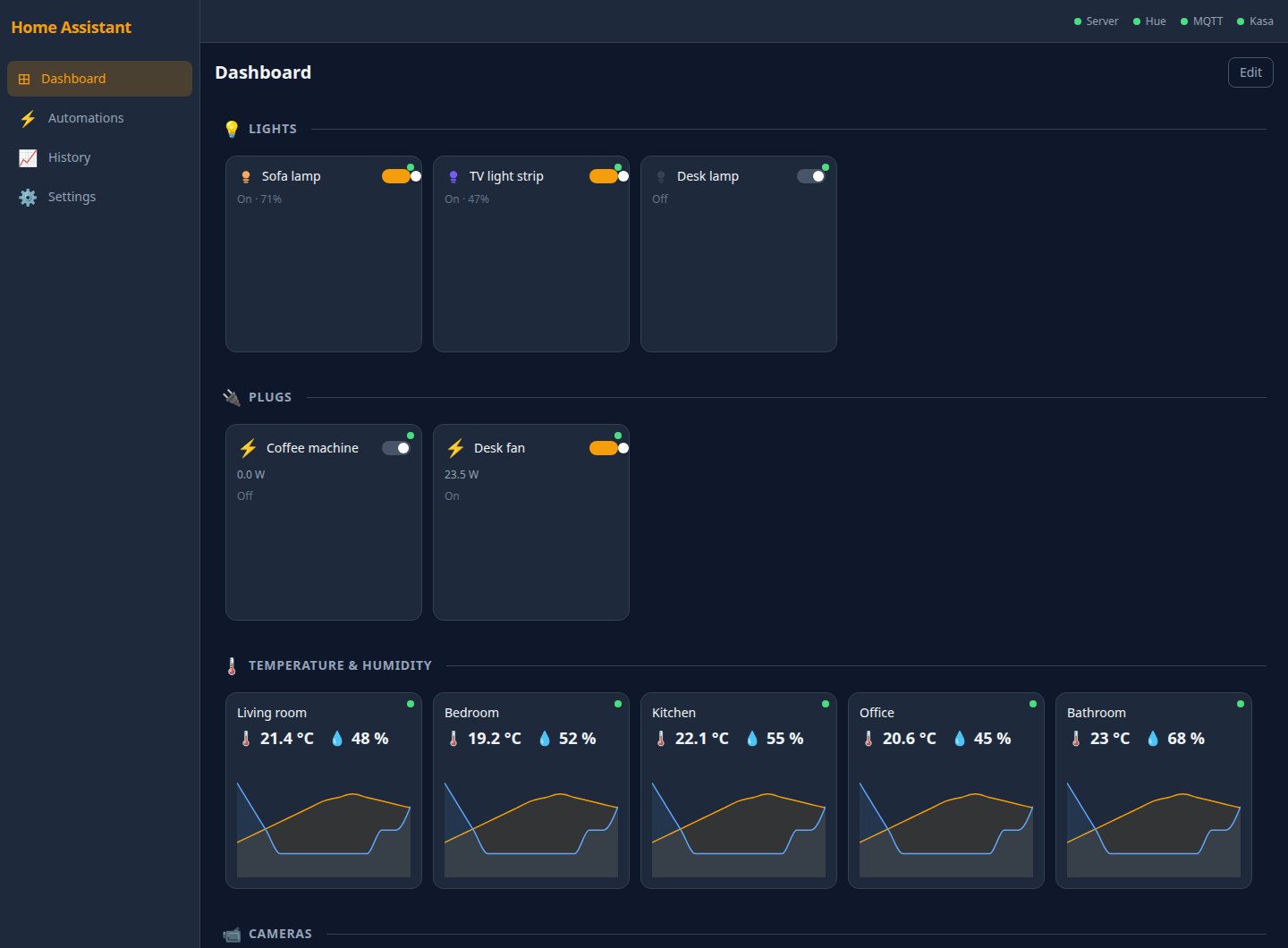Click the "23.5 W" power reading
1288x948 pixels.
[462, 475]
